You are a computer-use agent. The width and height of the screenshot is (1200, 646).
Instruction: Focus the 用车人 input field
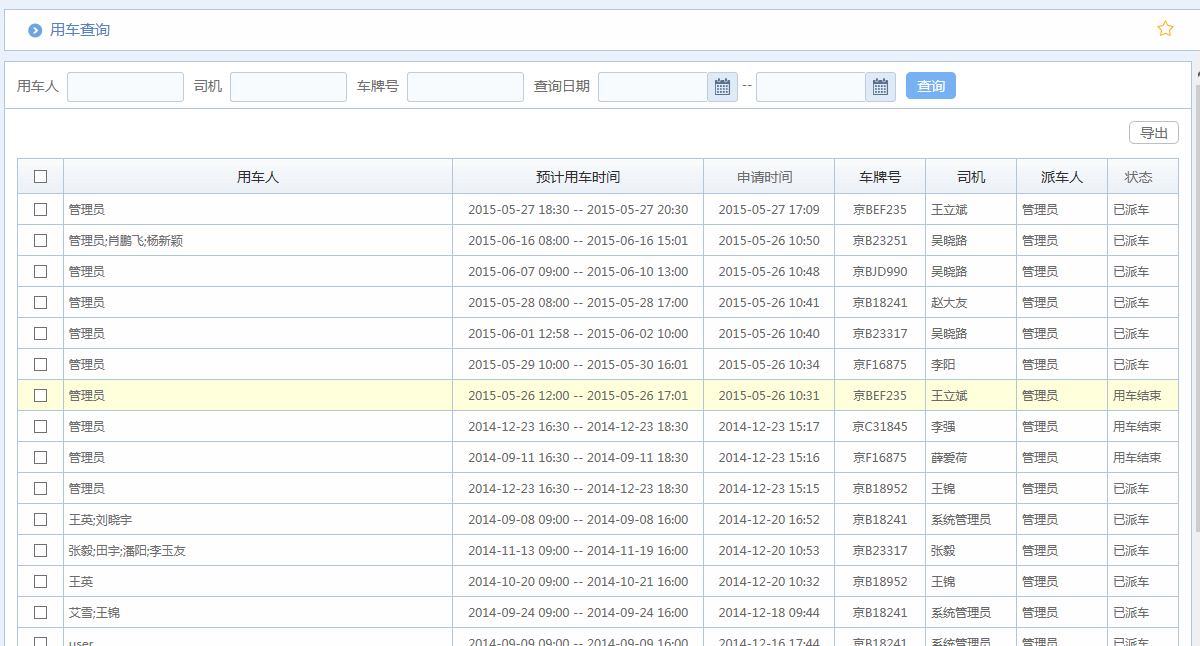point(125,87)
